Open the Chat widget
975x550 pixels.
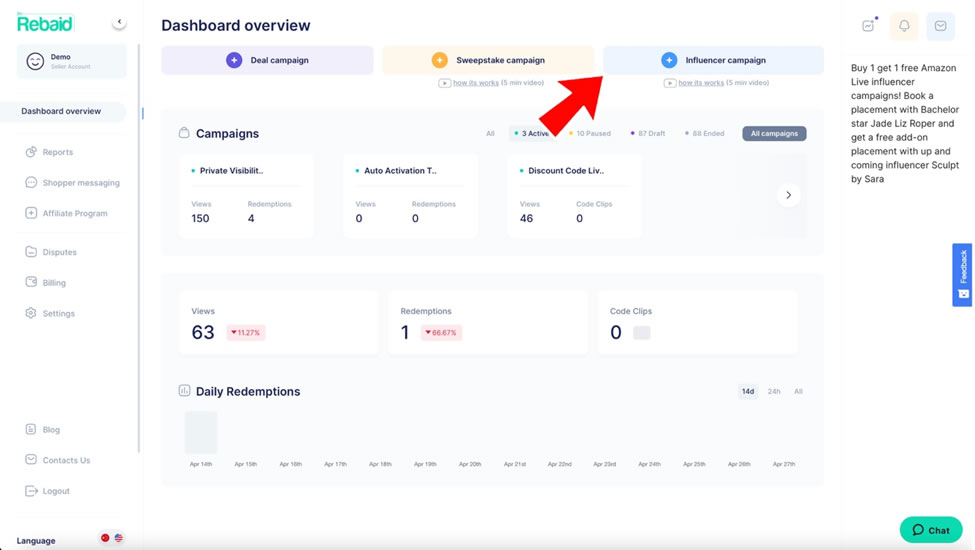tap(931, 530)
